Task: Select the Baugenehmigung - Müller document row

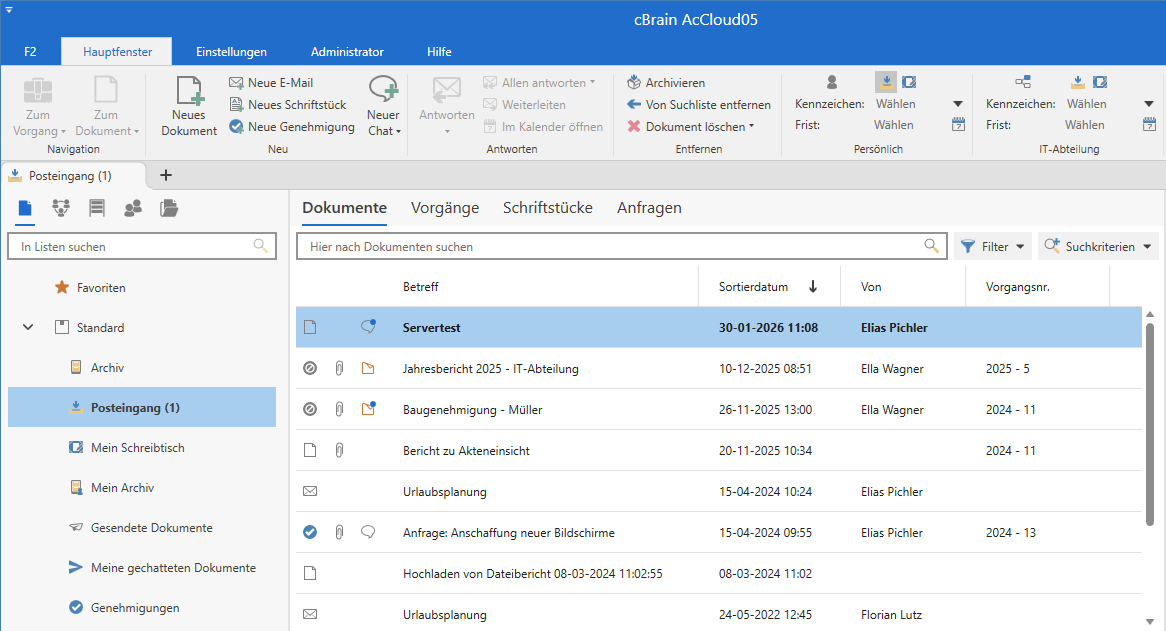Action: point(718,410)
